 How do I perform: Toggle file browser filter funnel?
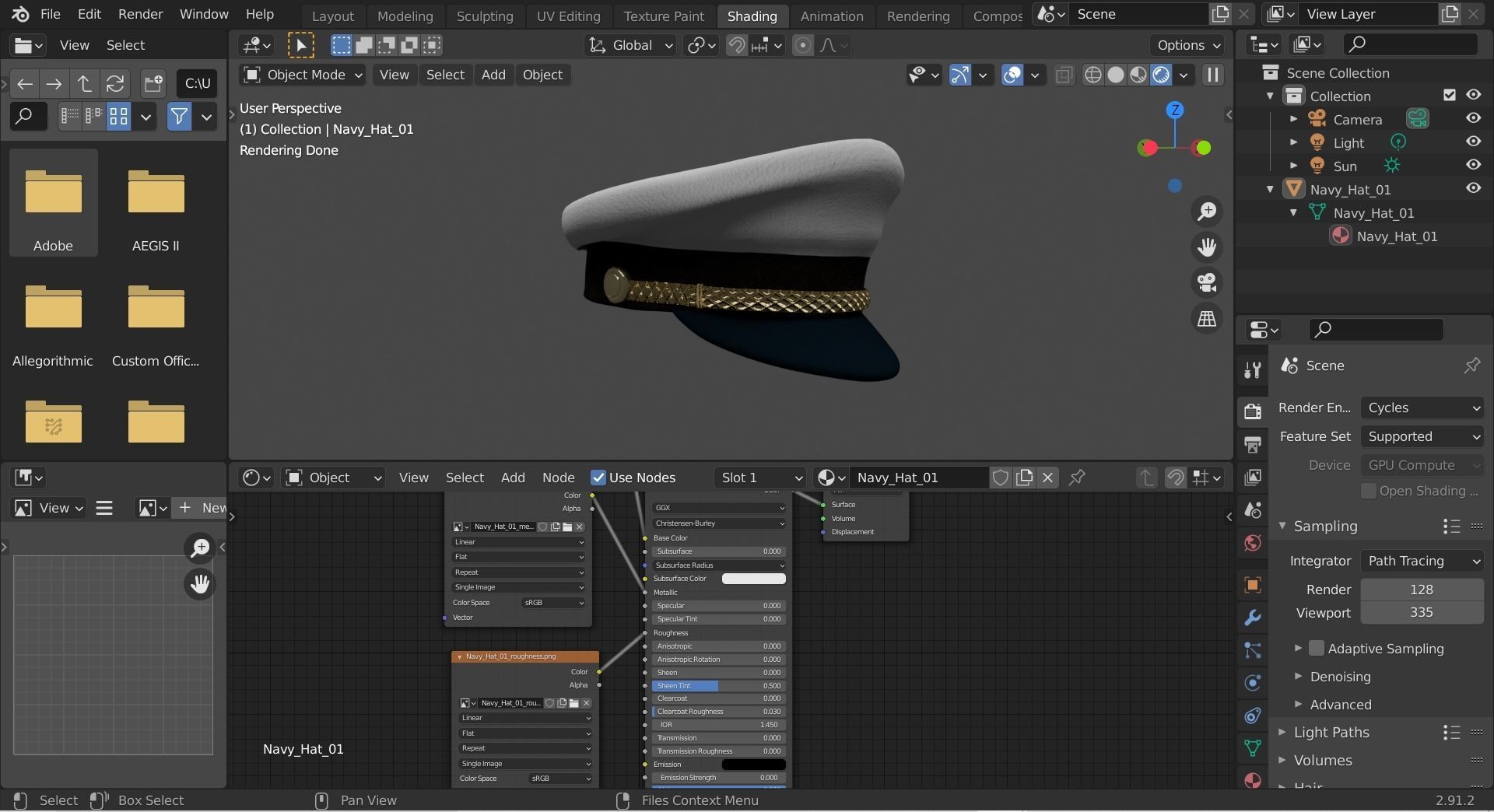click(x=180, y=117)
